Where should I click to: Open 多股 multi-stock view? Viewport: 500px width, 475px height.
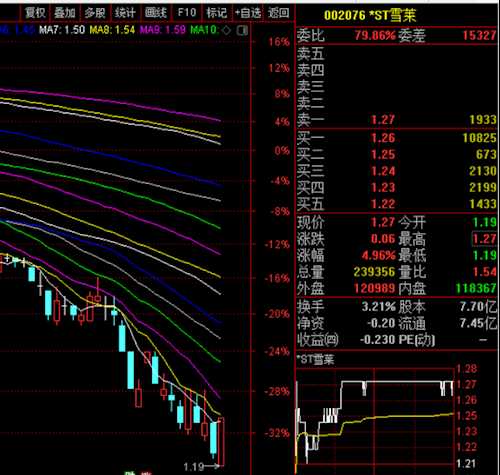click(x=95, y=13)
